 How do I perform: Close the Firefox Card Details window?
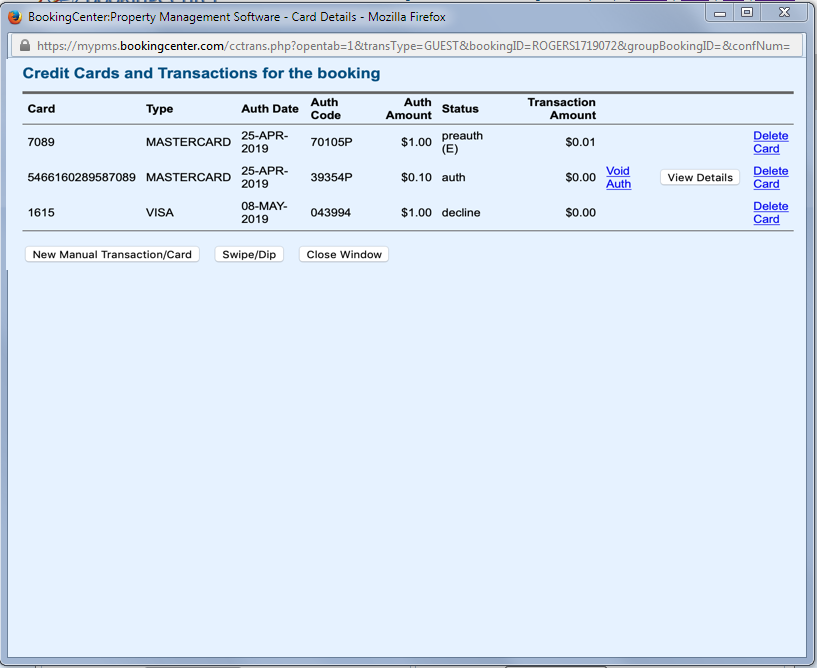tap(784, 13)
